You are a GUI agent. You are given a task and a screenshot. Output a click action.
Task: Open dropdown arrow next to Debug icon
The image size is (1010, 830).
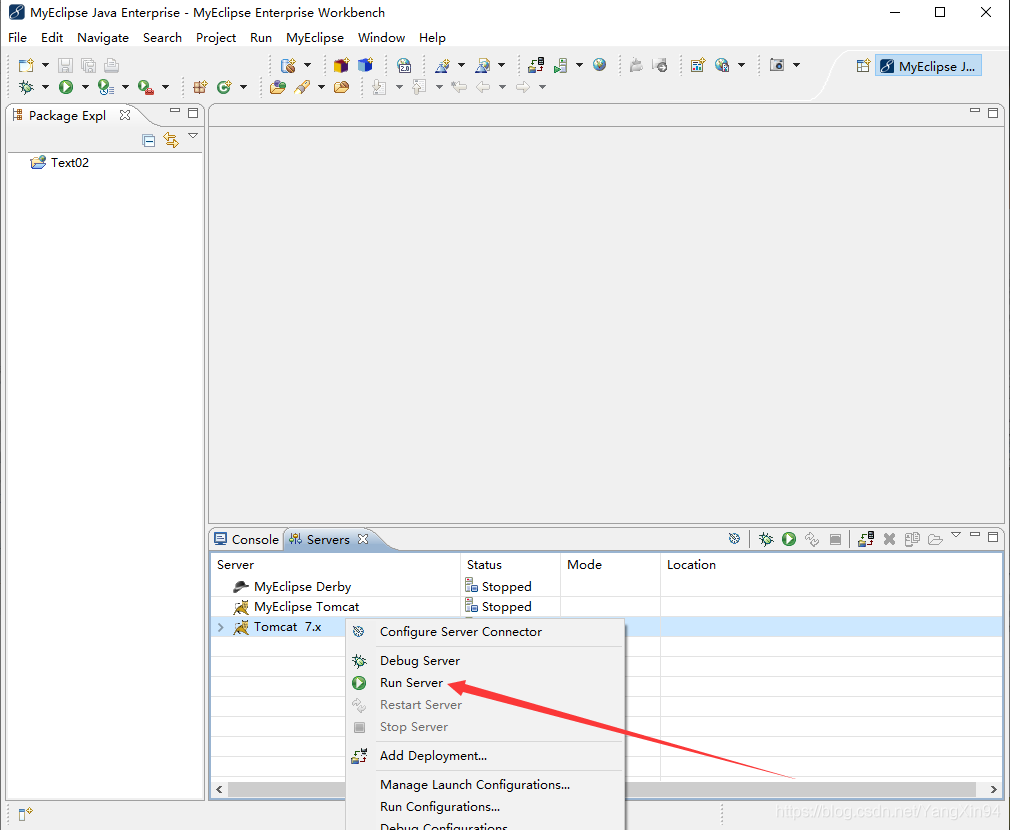(x=45, y=87)
